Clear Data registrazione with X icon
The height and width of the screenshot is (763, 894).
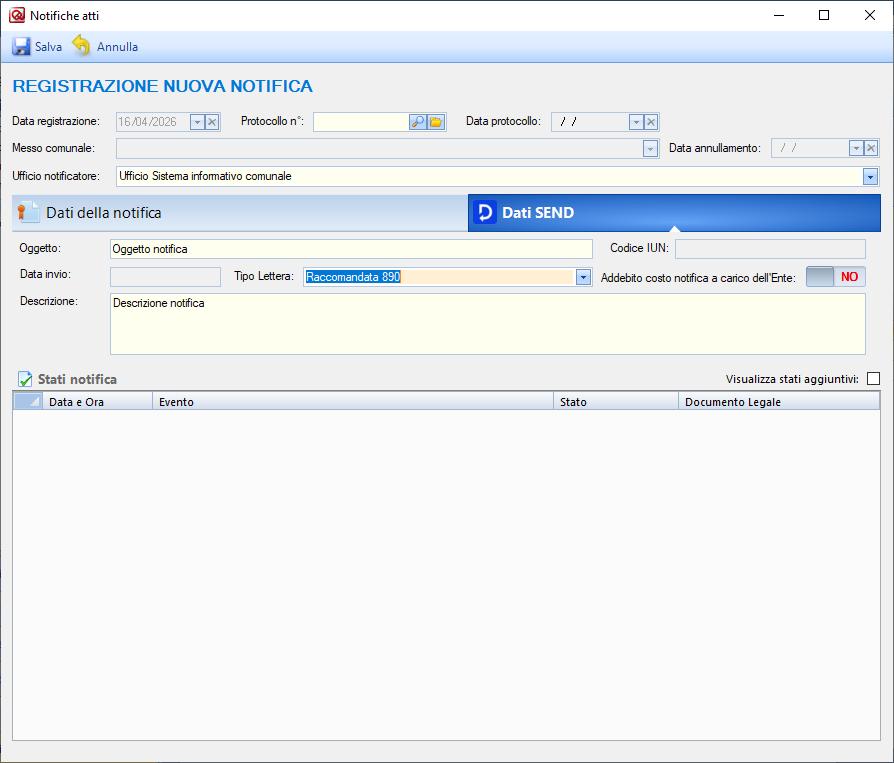click(x=212, y=122)
